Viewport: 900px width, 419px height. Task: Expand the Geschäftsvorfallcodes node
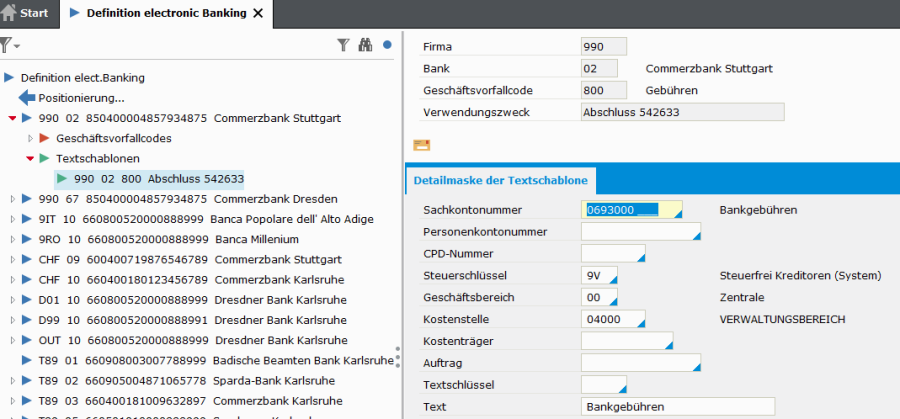click(x=29, y=138)
